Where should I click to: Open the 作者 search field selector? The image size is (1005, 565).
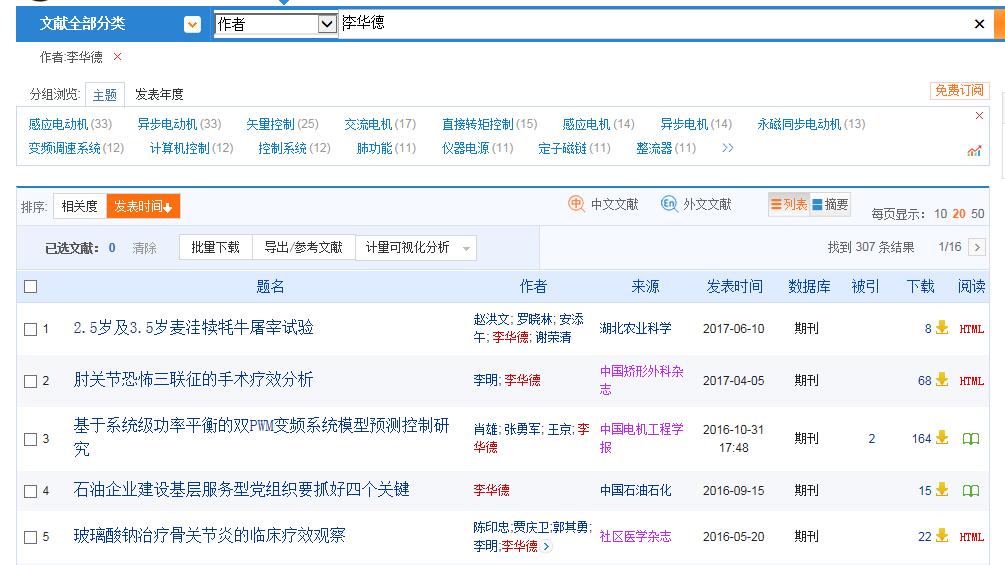[275, 24]
